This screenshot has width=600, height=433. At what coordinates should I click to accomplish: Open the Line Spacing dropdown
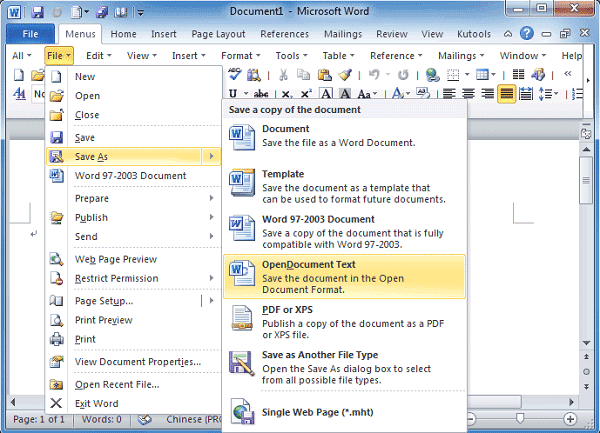pos(548,94)
